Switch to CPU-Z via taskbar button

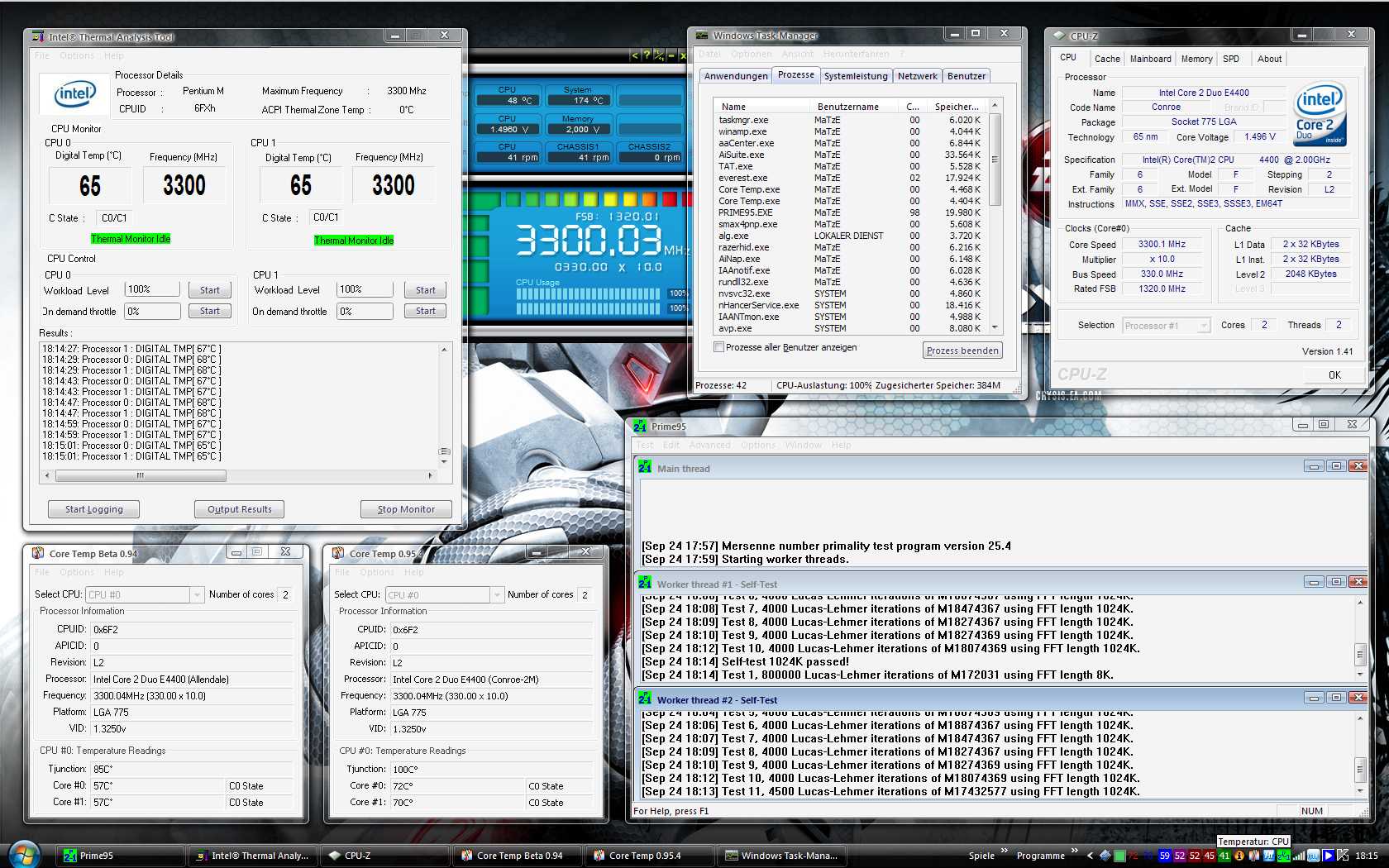[x=386, y=856]
